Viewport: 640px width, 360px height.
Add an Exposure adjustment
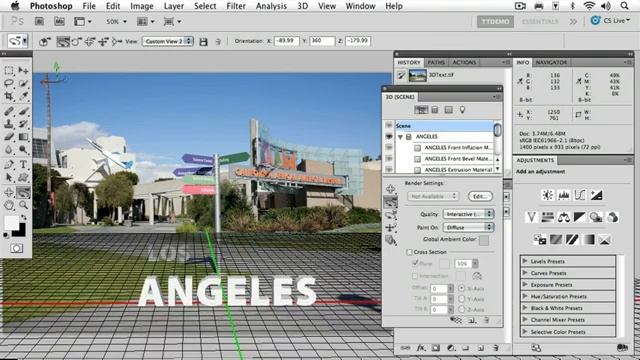click(x=596, y=195)
